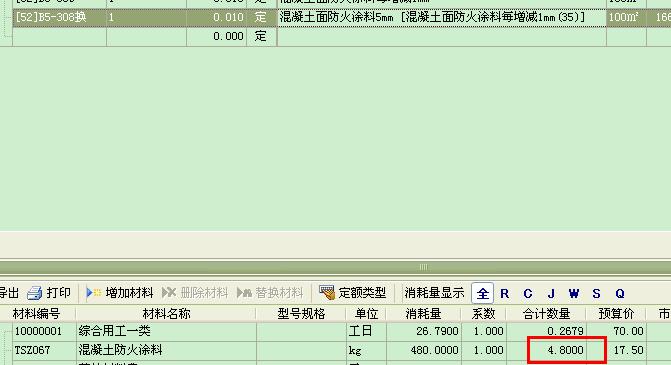The width and height of the screenshot is (671, 365).
Task: Click the greyed-out 替换材料 button
Action: point(270,293)
